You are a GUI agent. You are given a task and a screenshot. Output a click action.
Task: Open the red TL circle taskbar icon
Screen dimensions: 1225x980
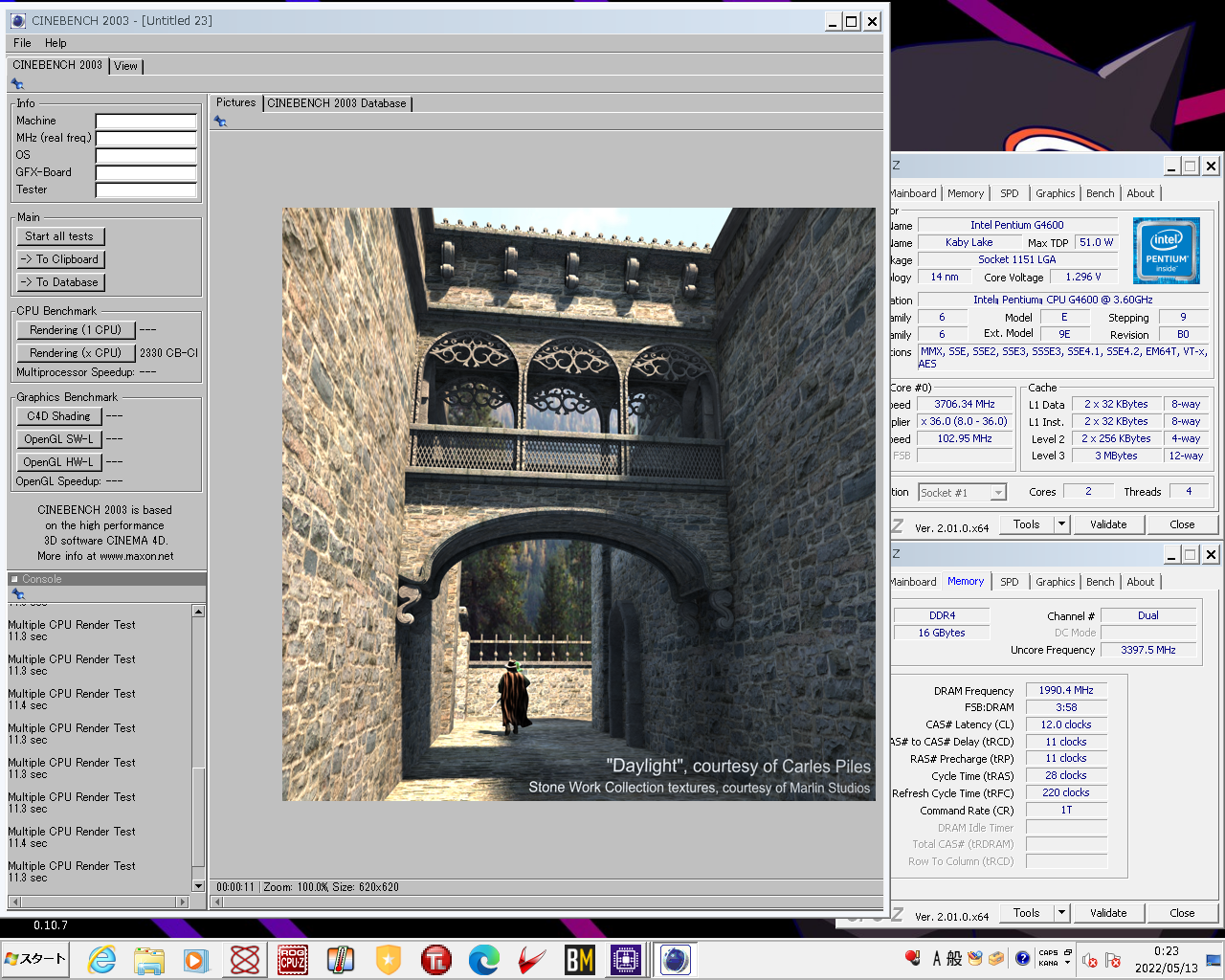[x=435, y=960]
